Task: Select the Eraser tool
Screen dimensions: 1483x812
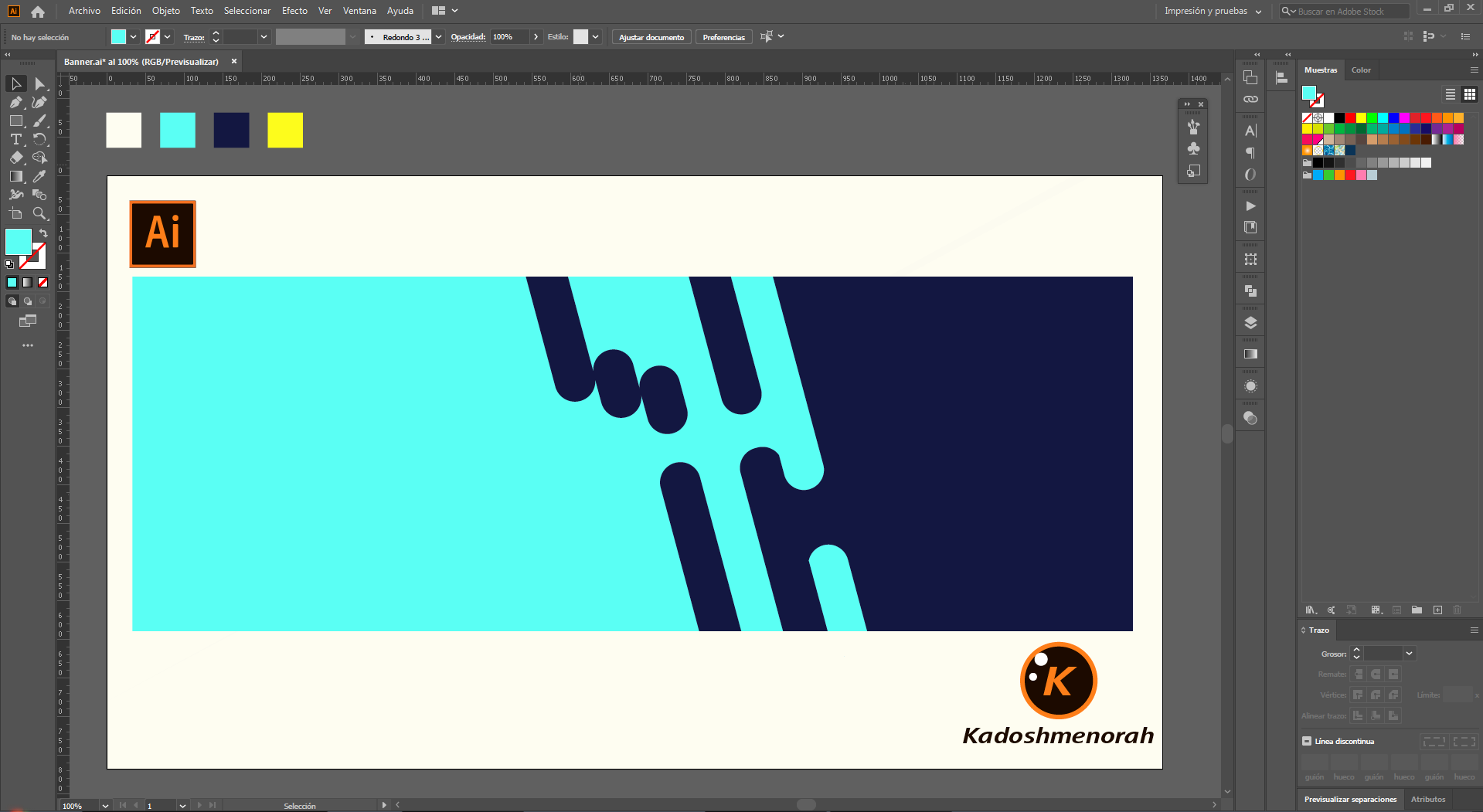Action: click(x=16, y=158)
